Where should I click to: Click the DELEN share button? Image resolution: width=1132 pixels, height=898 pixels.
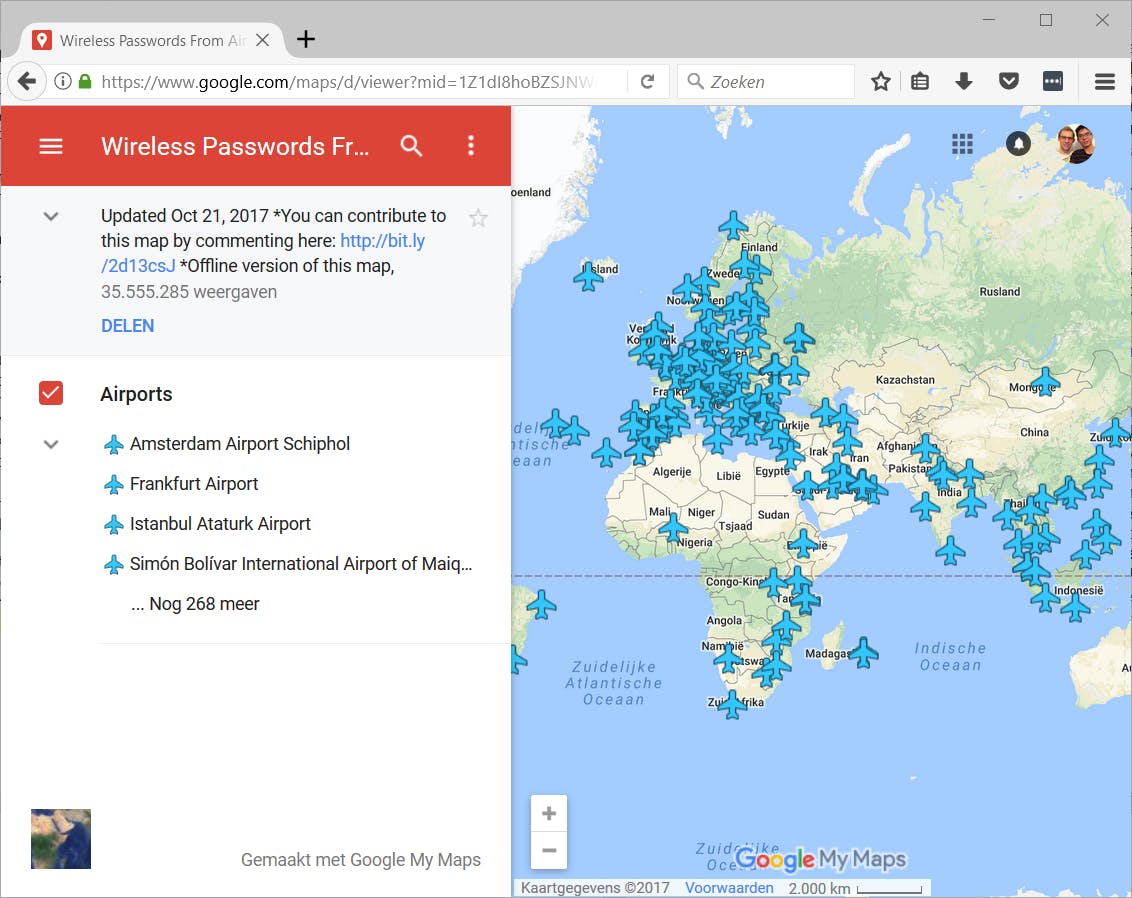click(x=128, y=326)
